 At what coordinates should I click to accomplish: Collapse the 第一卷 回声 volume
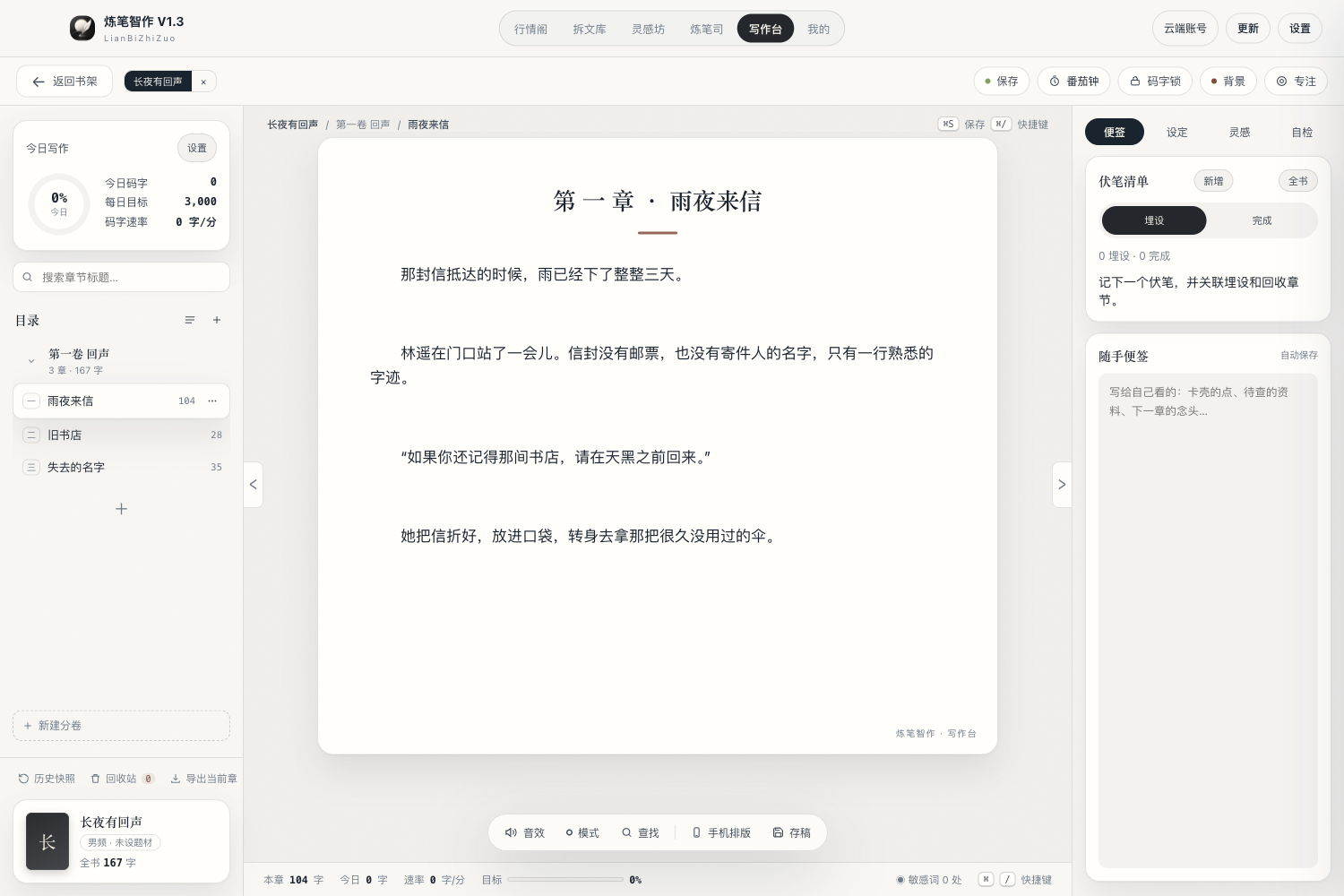click(31, 361)
